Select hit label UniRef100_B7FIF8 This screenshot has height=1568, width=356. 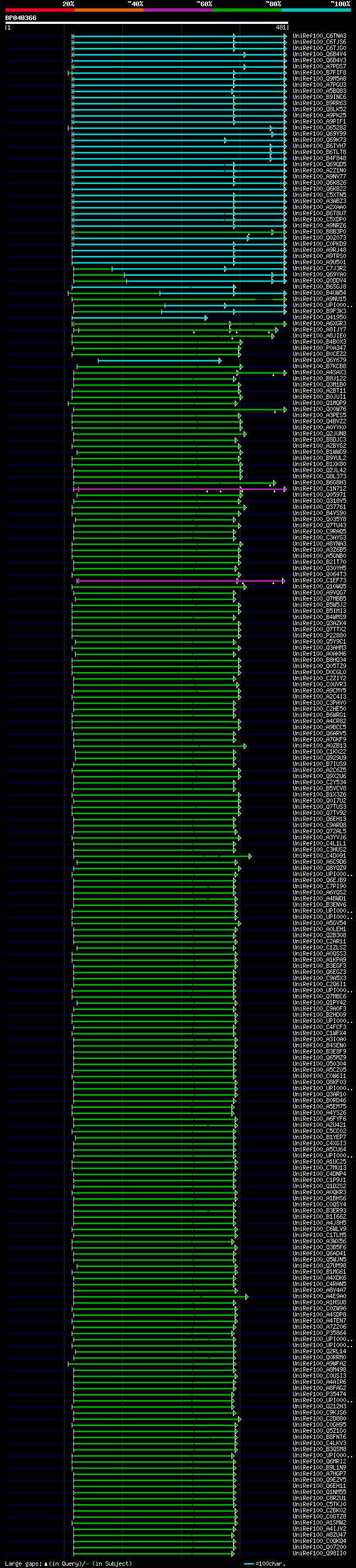click(x=319, y=72)
